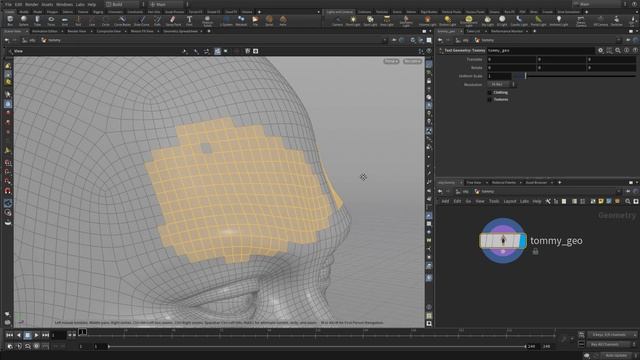
Task: Click the Stop playback button
Action: click(27, 335)
